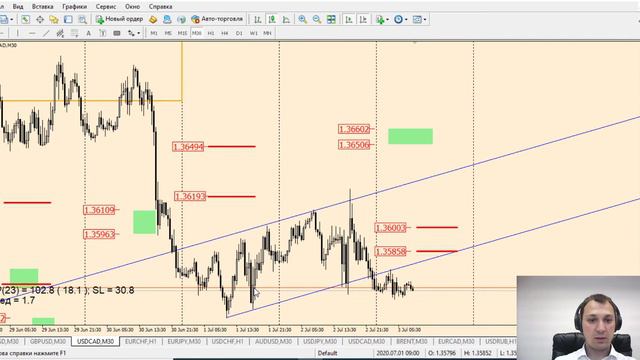Open the Market Watch window icon

(25, 19)
